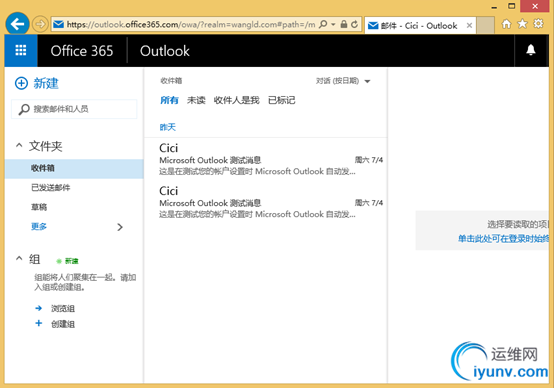Click the plus icon to compose 新建 mail
The height and width of the screenshot is (388, 554).
21,83
